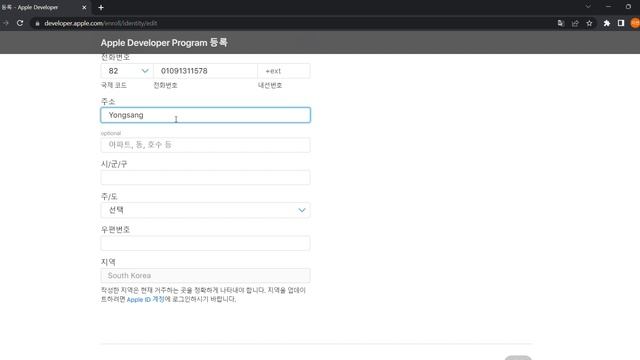The height and width of the screenshot is (360, 640).
Task: Open the Google Translate icon in address bar
Action: pos(561,23)
